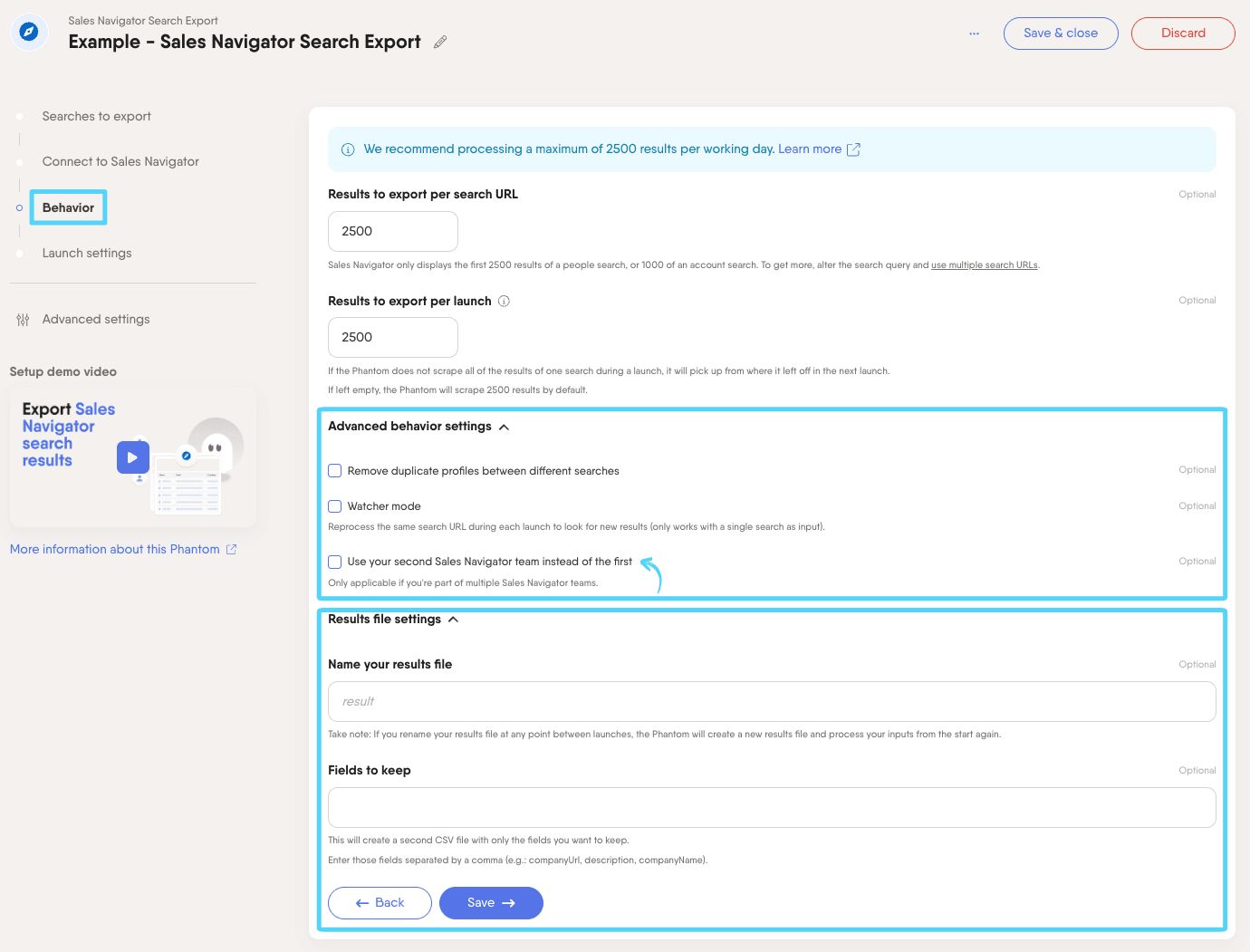Open the use multiple search URLs link
This screenshot has width=1250, height=952.
985,265
